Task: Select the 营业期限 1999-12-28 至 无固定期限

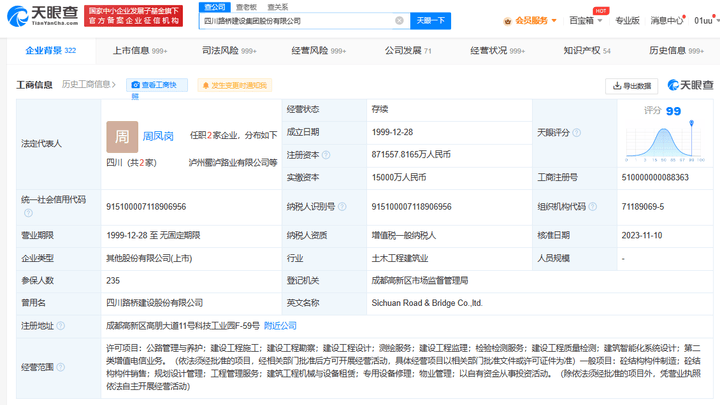Action: point(153,236)
